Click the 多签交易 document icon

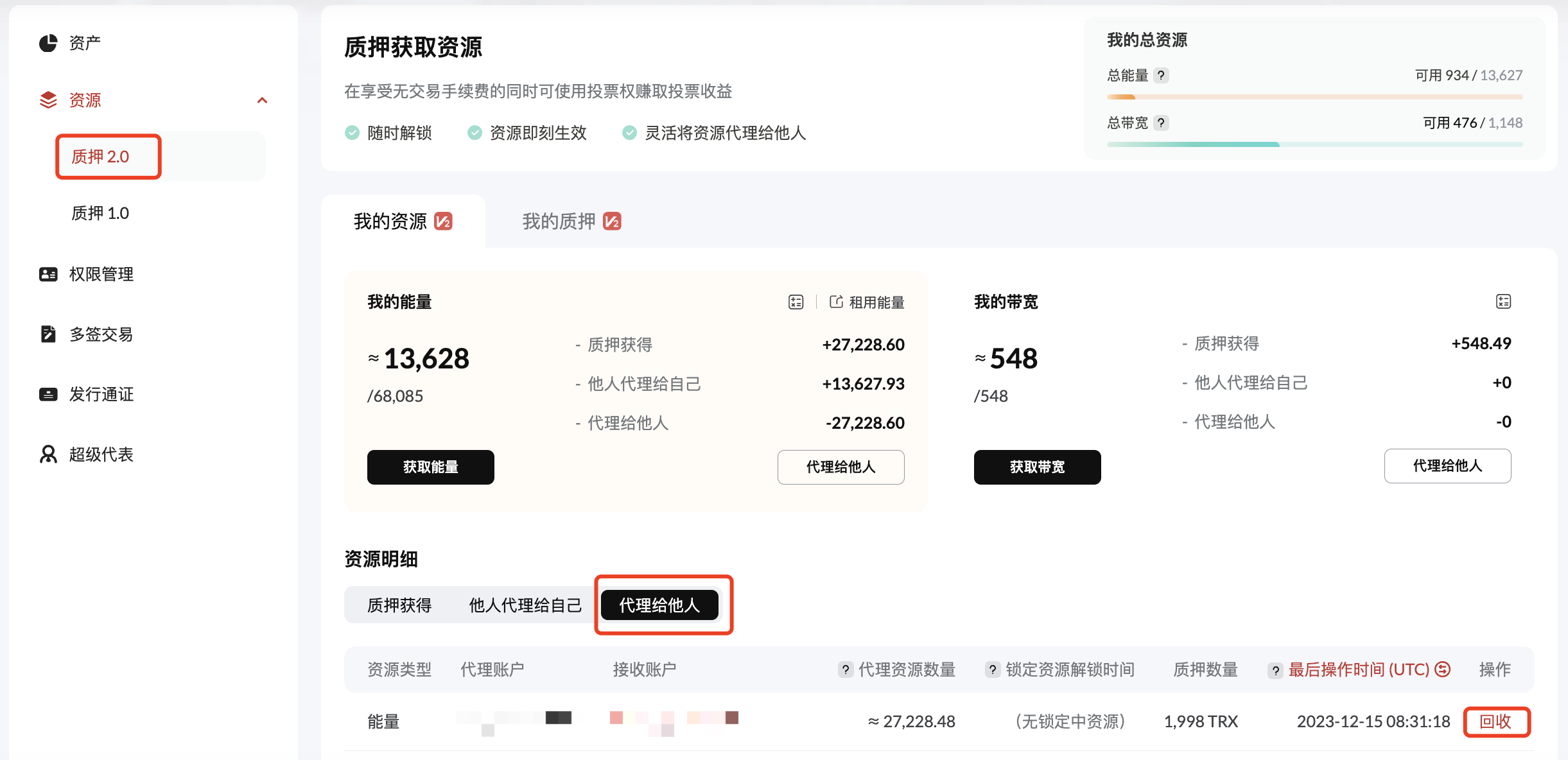(48, 334)
